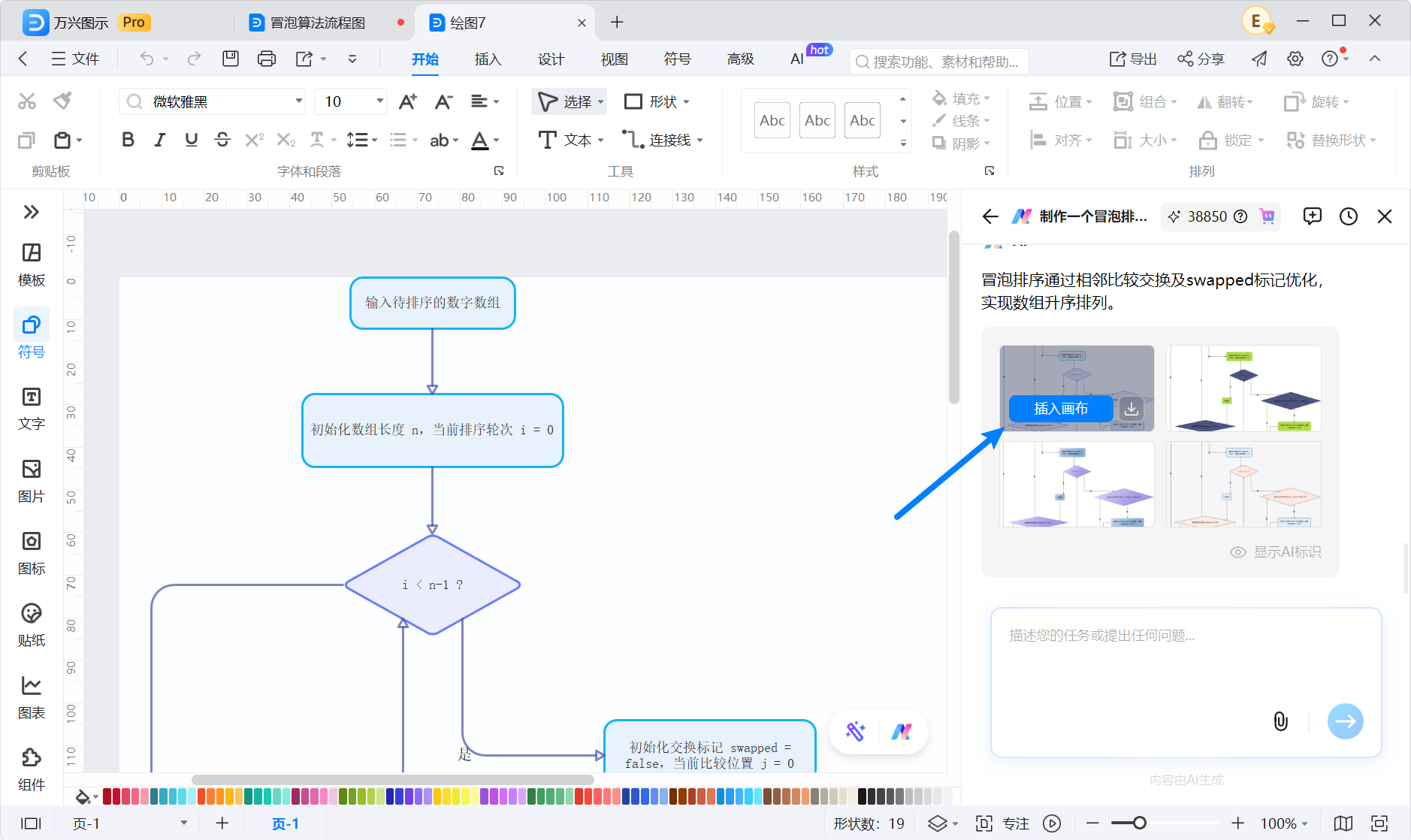Open the 文件 file menu

click(75, 59)
